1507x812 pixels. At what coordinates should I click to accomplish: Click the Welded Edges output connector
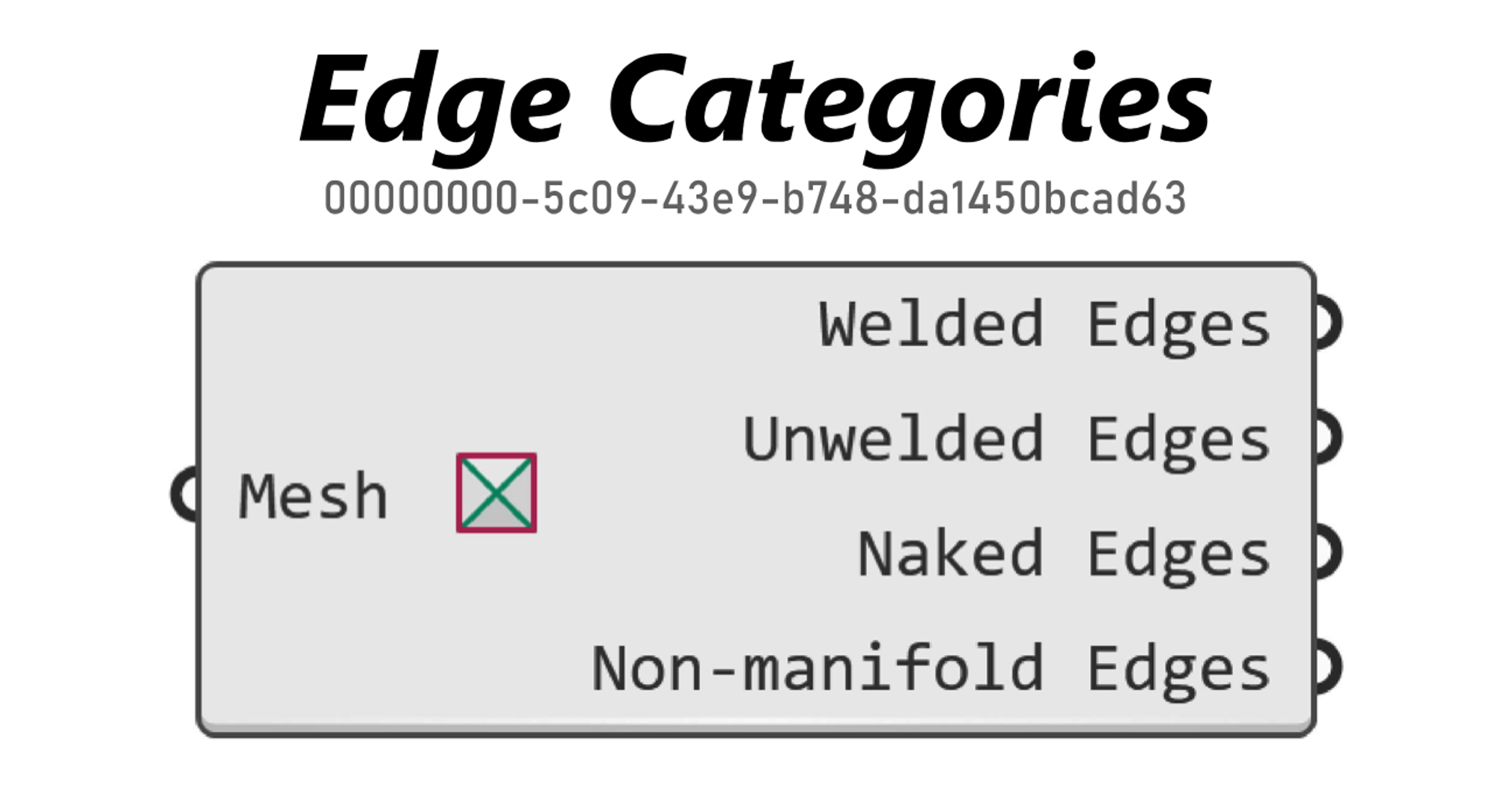pyautogui.click(x=1327, y=322)
